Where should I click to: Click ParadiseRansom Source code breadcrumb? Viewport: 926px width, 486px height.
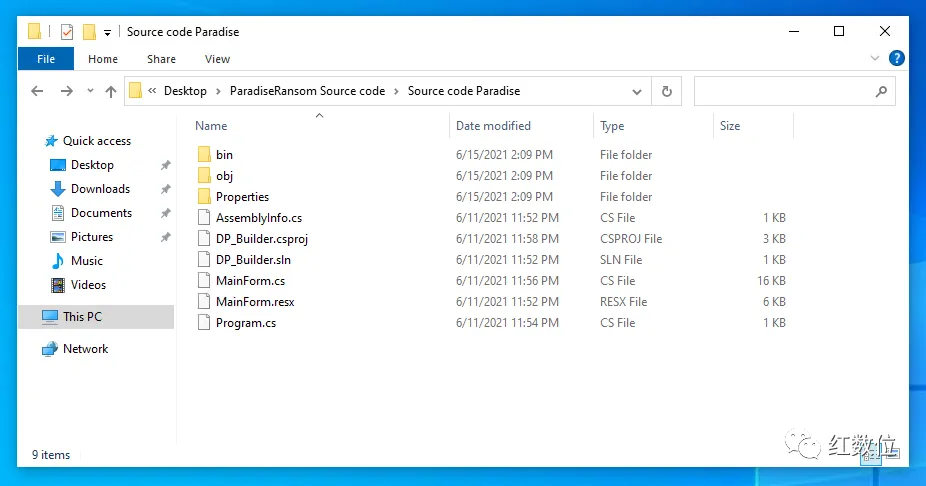click(x=307, y=91)
